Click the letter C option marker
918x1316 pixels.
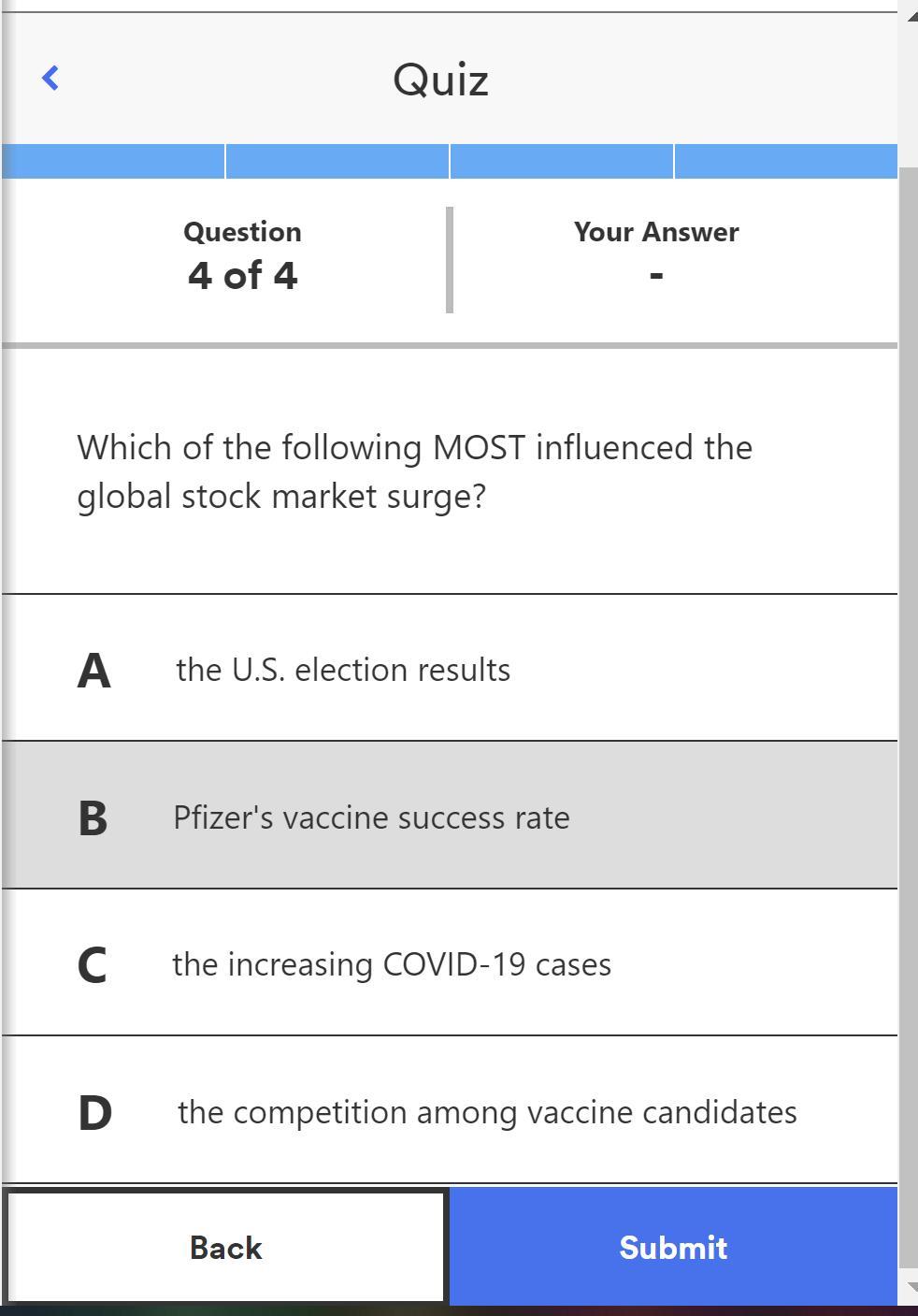92,964
